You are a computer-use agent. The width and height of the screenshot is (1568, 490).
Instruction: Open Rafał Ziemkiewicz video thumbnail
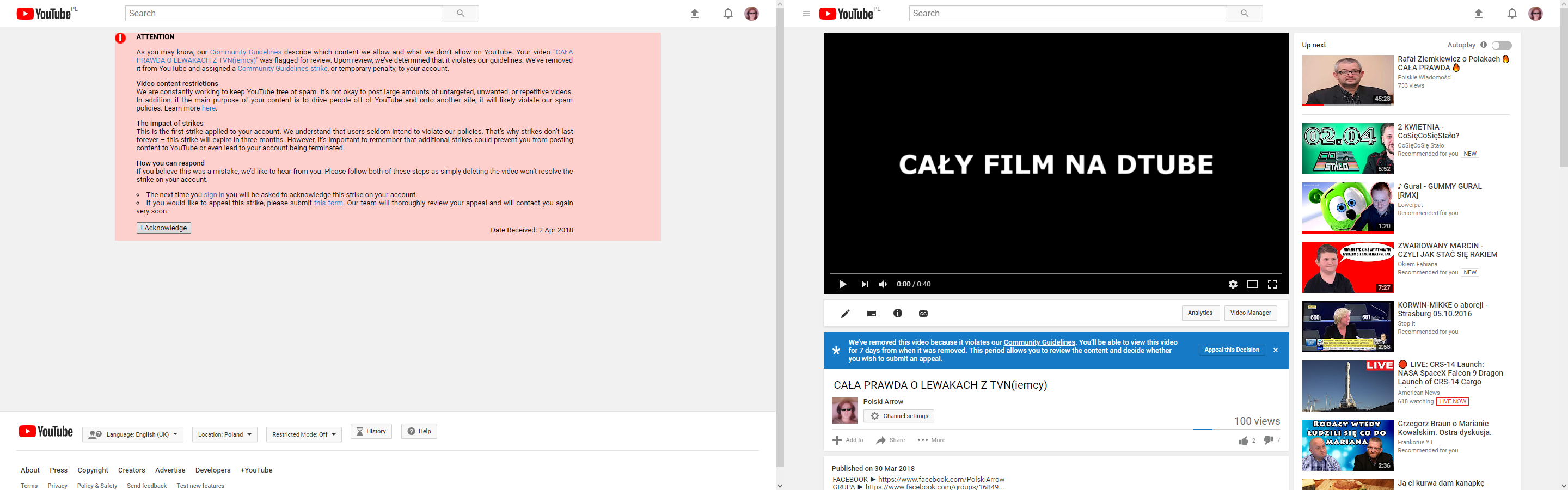[1347, 81]
